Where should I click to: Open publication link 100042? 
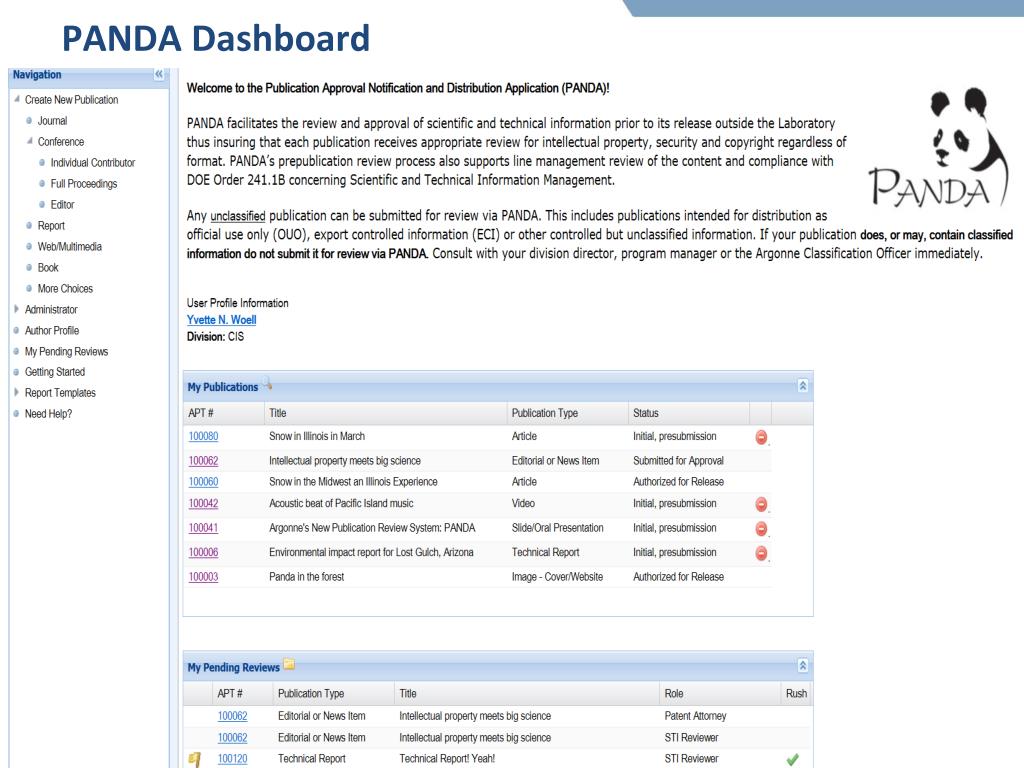tap(203, 504)
